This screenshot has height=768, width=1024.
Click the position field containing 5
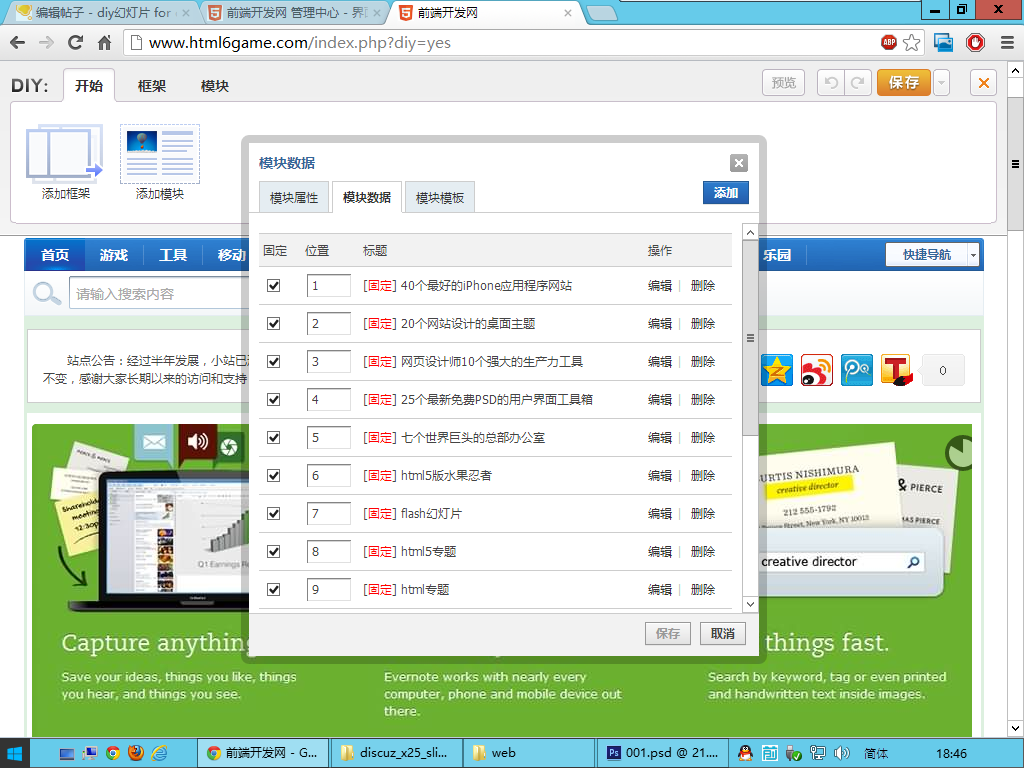pos(328,438)
